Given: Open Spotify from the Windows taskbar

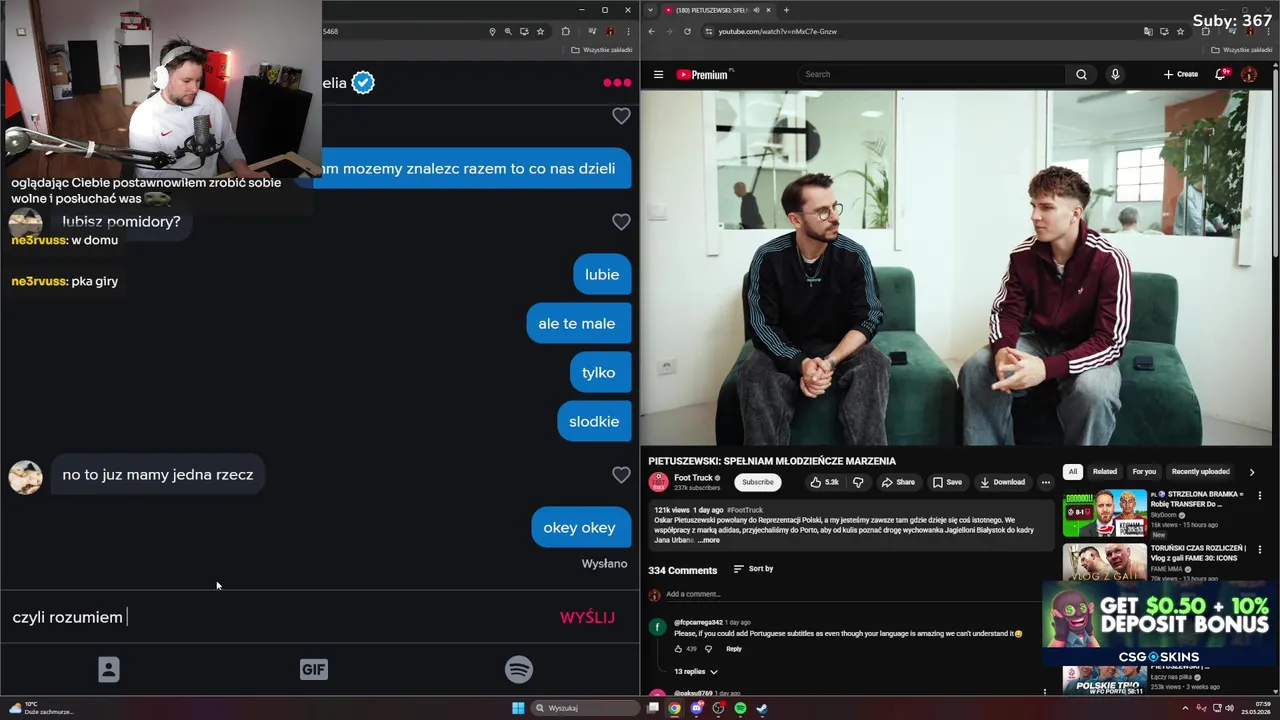Looking at the screenshot, I should [x=740, y=708].
